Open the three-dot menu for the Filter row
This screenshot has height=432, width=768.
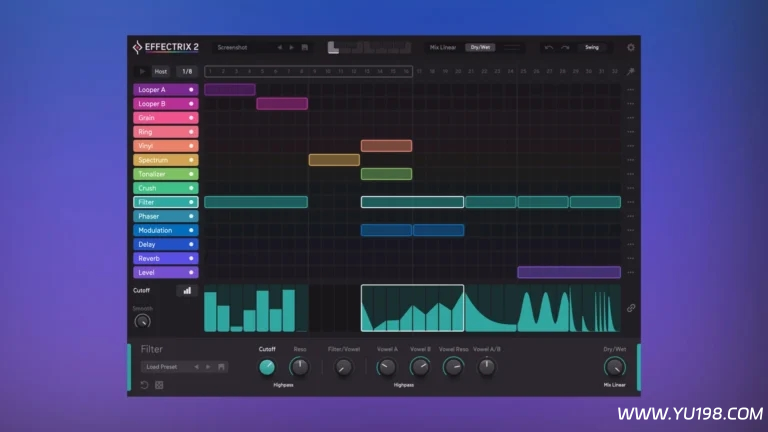pyautogui.click(x=630, y=202)
